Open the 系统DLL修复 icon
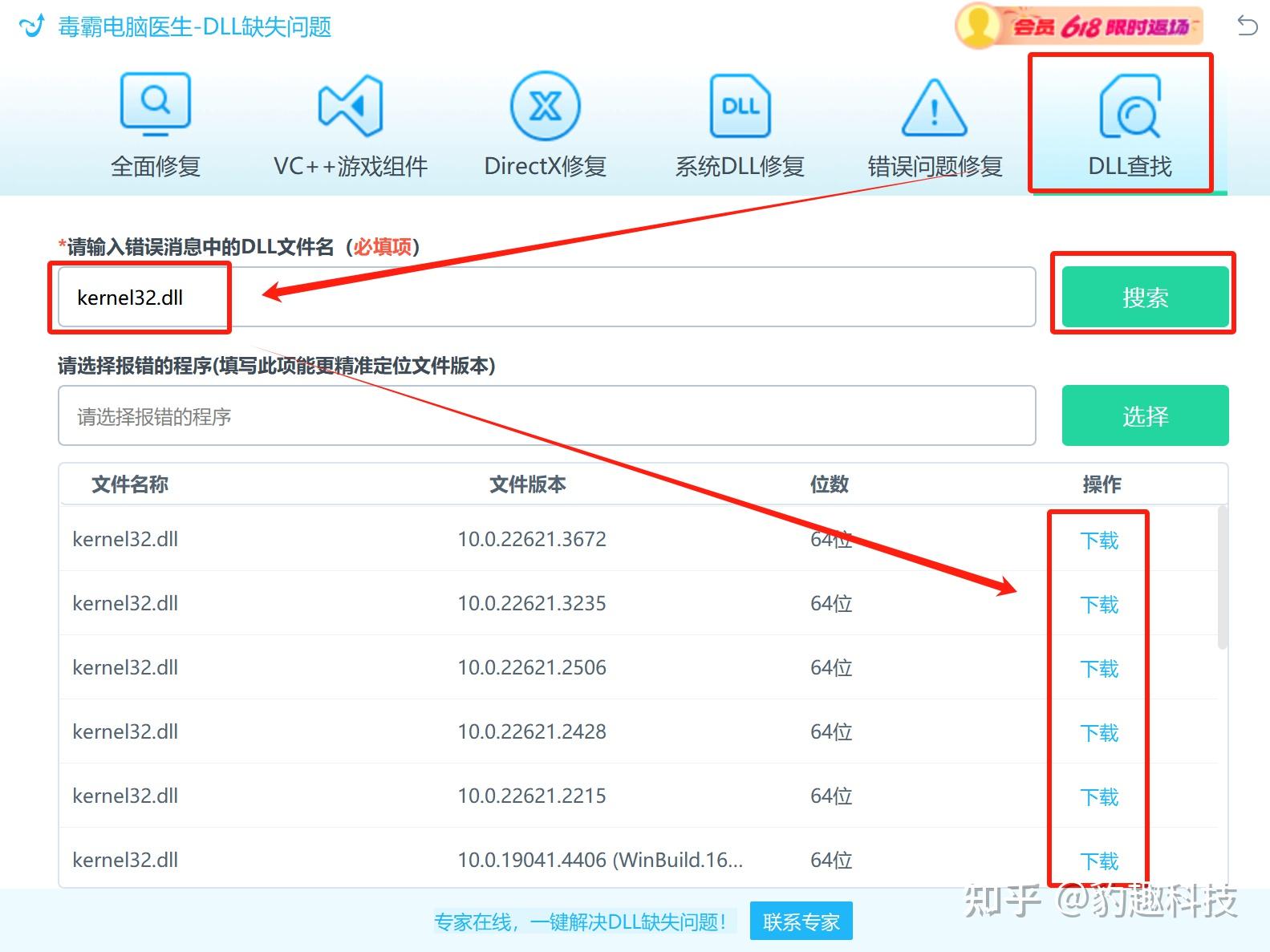Image resolution: width=1270 pixels, height=952 pixels. (740, 105)
